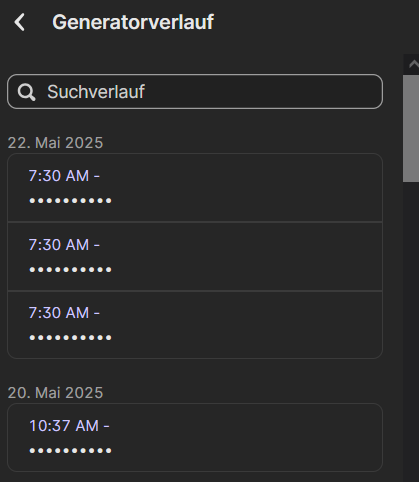419x482 pixels.
Task: Click the Generatorverlauf heading
Action: click(x=133, y=22)
